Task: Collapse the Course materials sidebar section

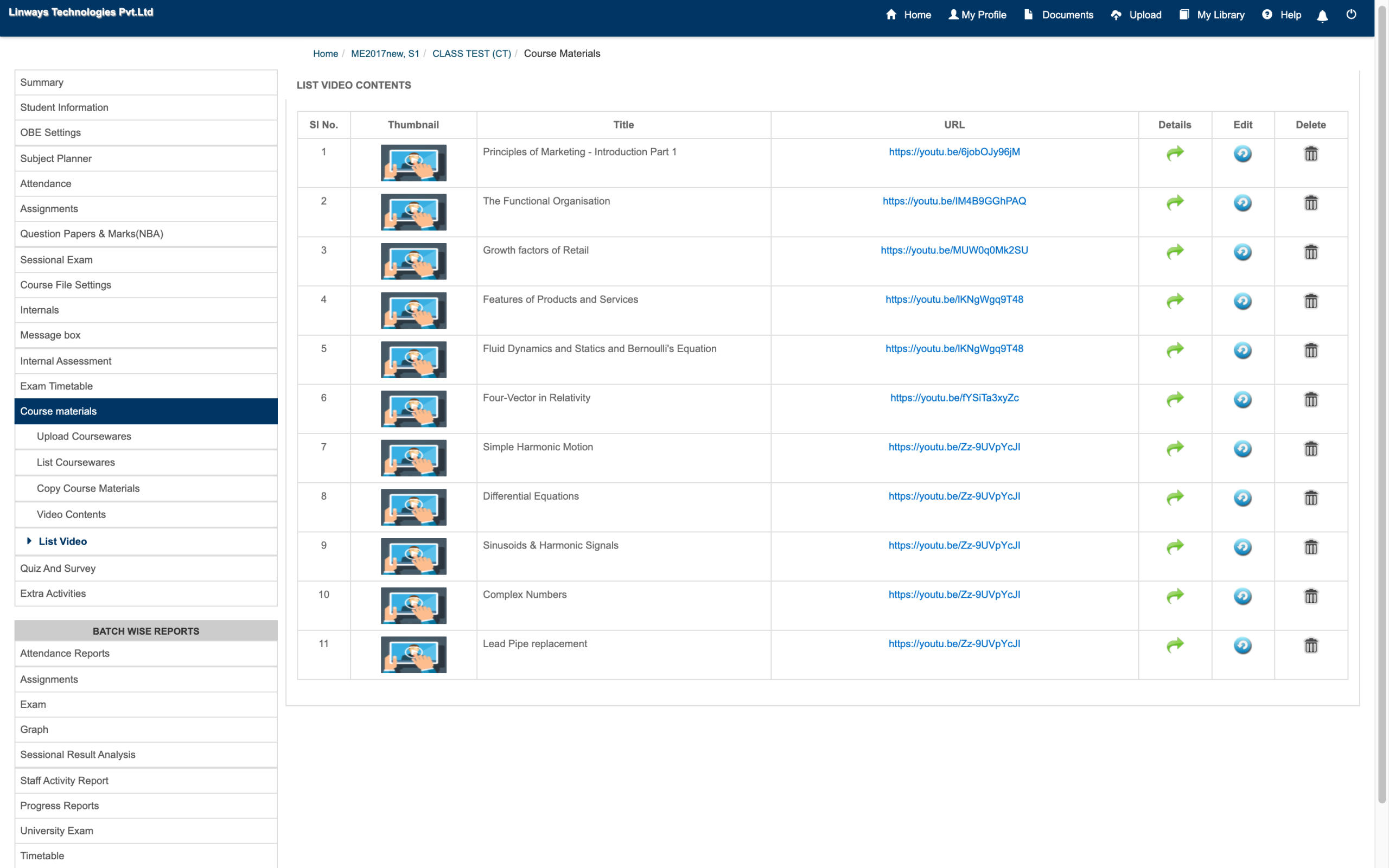Action: point(146,411)
